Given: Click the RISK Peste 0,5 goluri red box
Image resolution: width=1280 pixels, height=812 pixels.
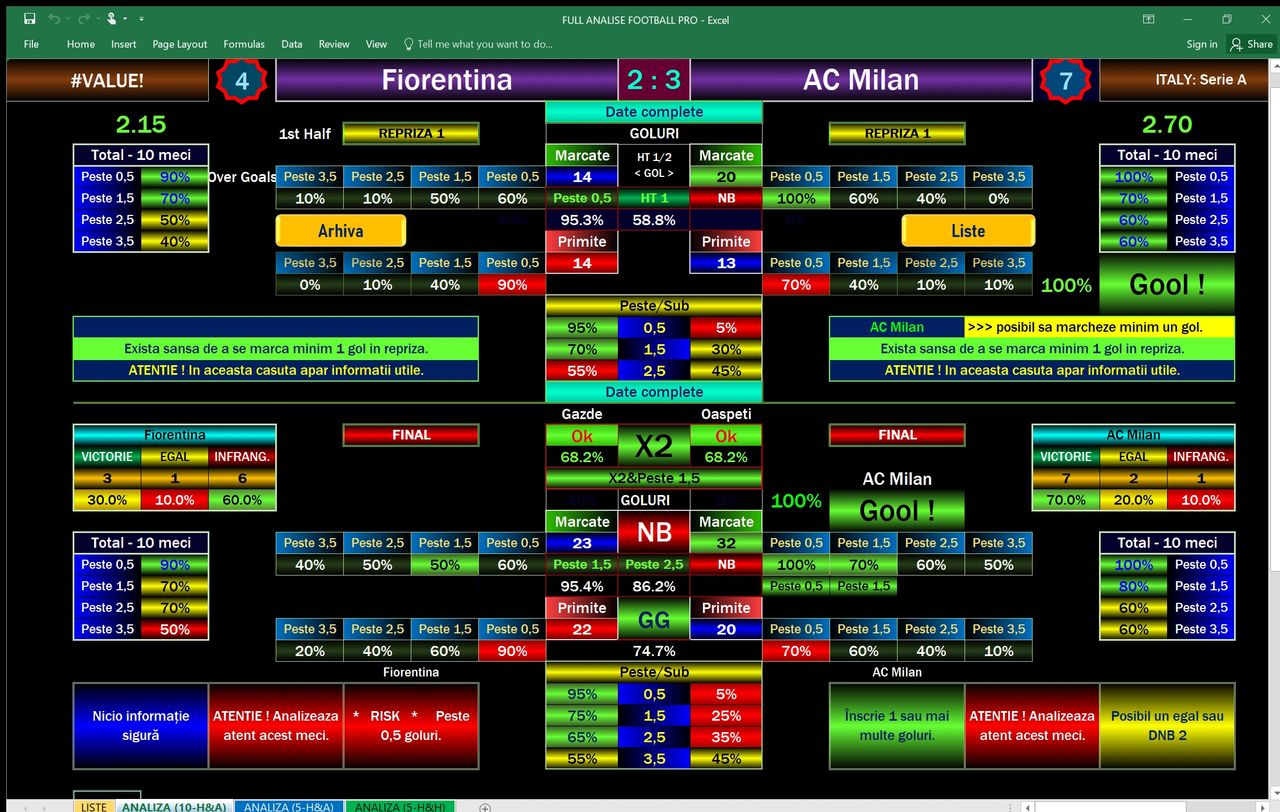Looking at the screenshot, I should pos(411,725).
